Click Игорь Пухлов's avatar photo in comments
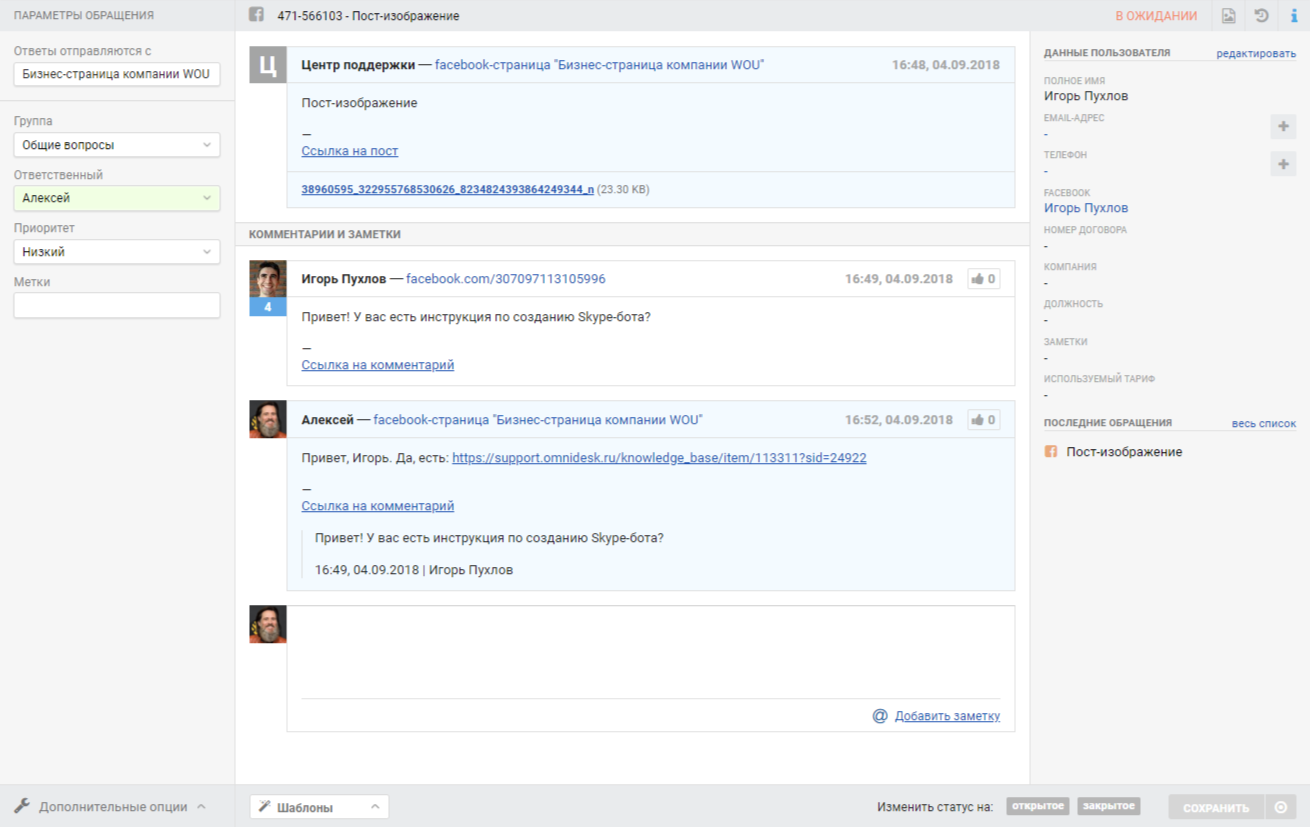Viewport: 1310px width, 827px height. coord(268,279)
